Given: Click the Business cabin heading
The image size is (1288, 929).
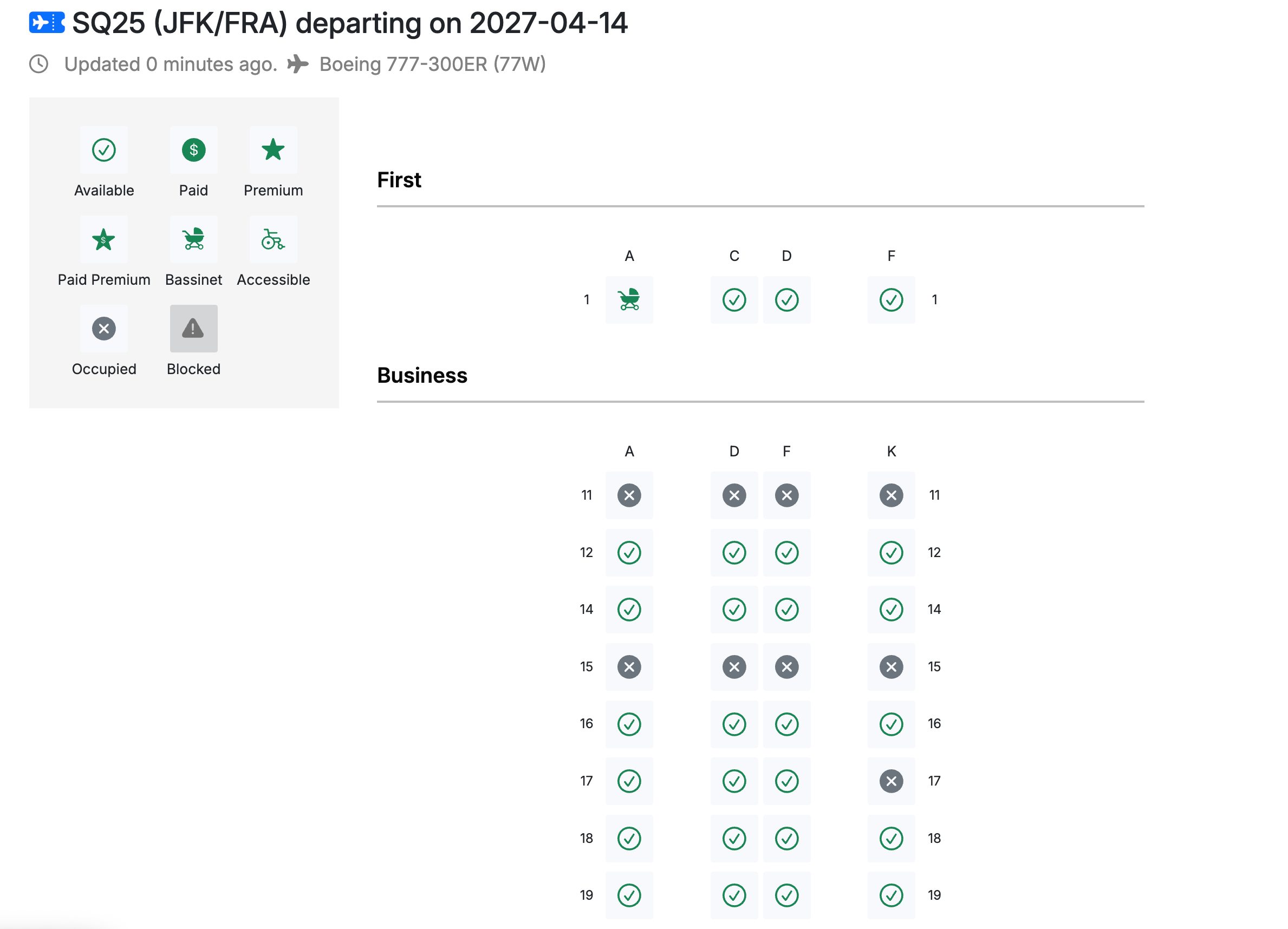Looking at the screenshot, I should 422,376.
